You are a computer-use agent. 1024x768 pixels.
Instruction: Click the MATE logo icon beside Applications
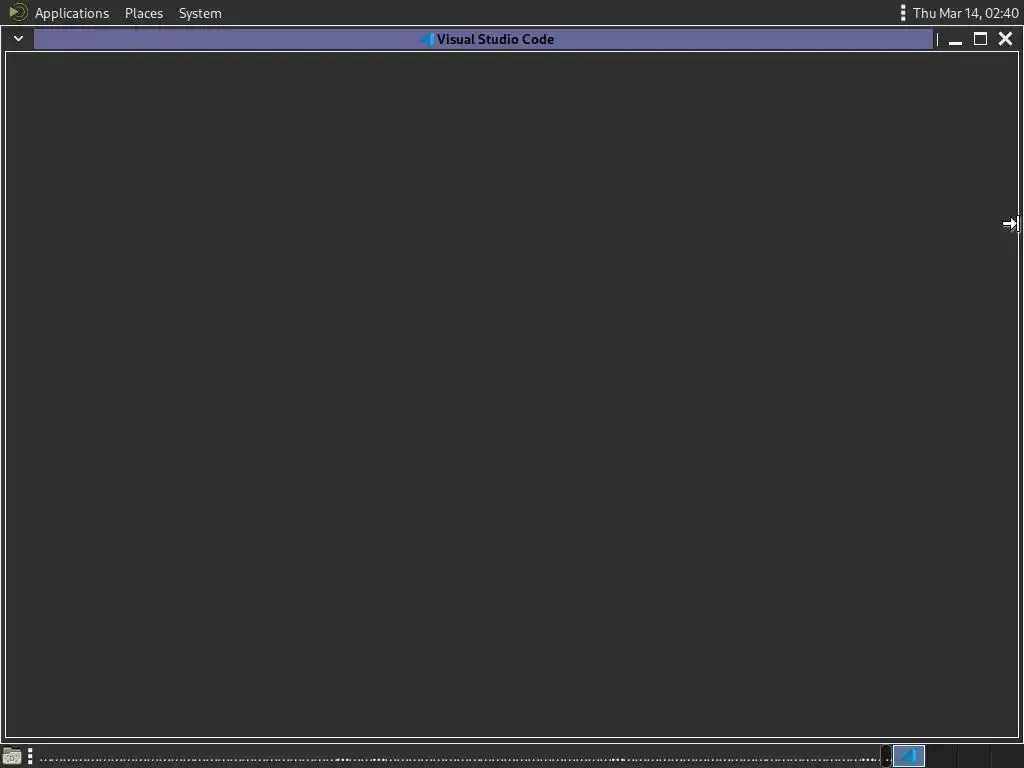tap(18, 12)
